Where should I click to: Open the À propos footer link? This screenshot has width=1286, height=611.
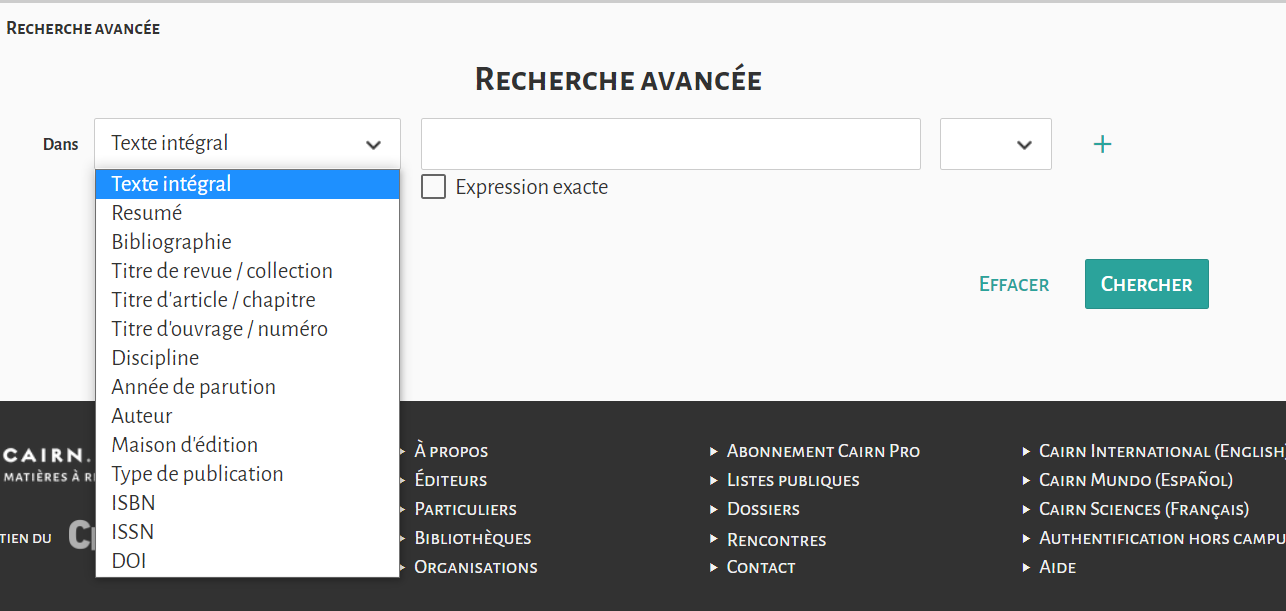451,451
